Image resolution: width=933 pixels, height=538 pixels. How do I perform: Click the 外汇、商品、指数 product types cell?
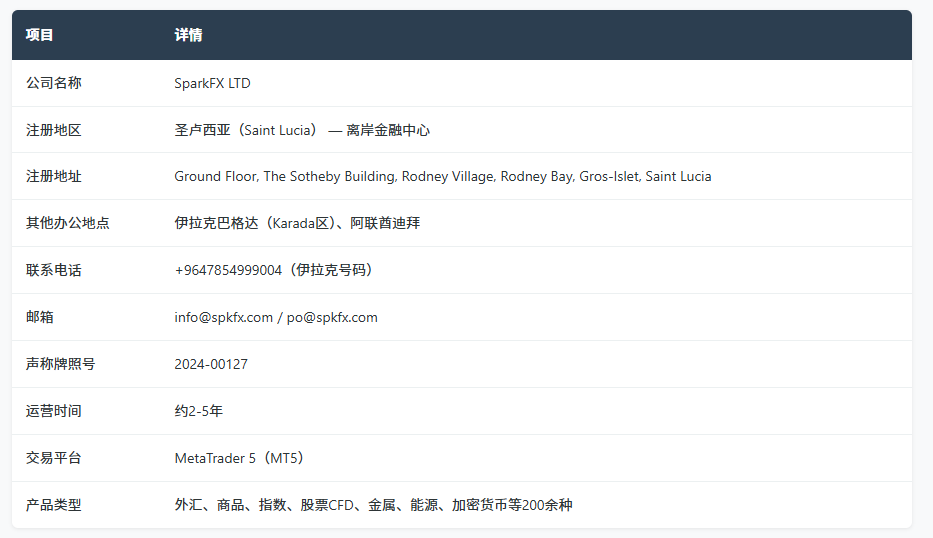tap(373, 505)
